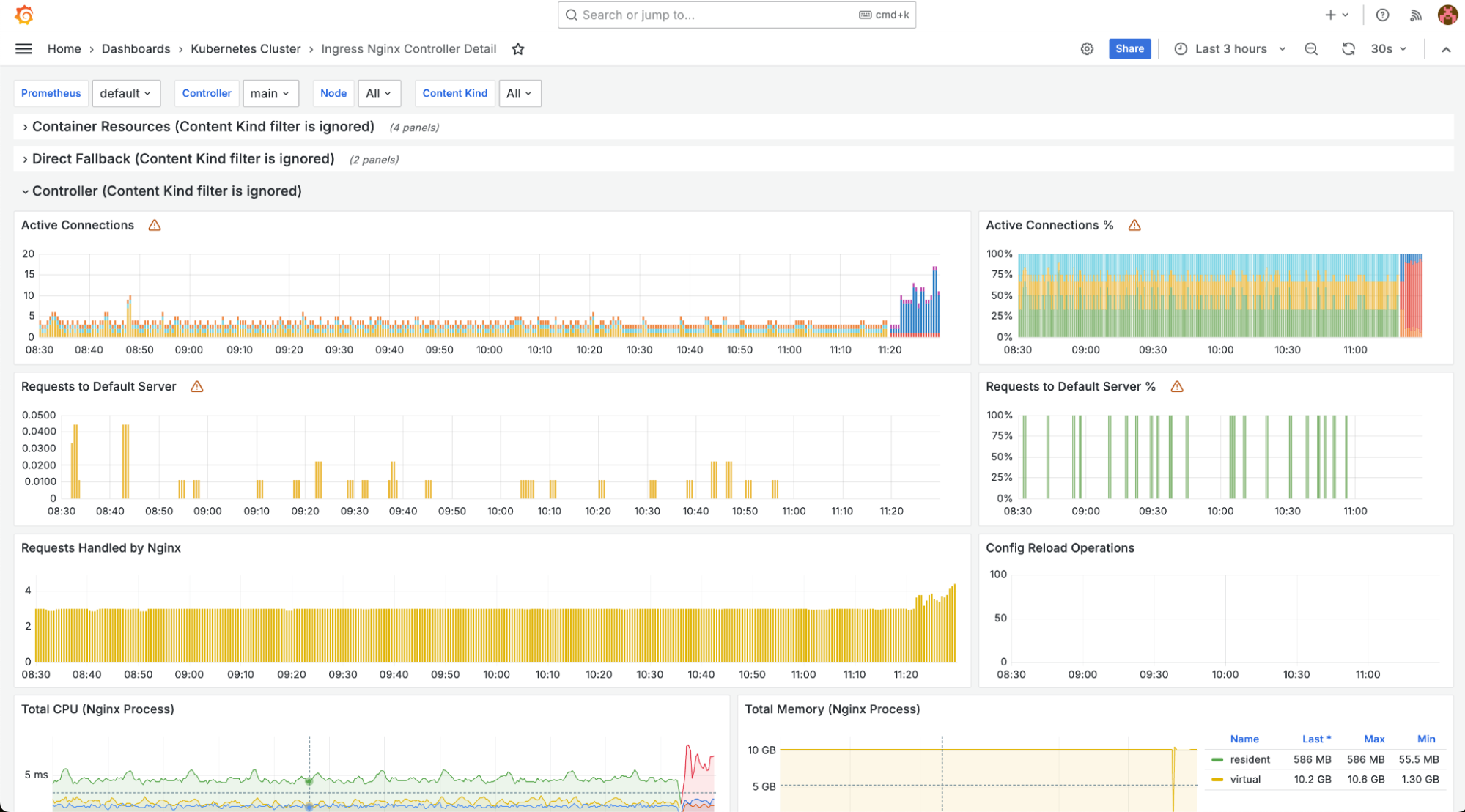1465x812 pixels.
Task: Open the Grafana home logo
Action: pos(24,15)
